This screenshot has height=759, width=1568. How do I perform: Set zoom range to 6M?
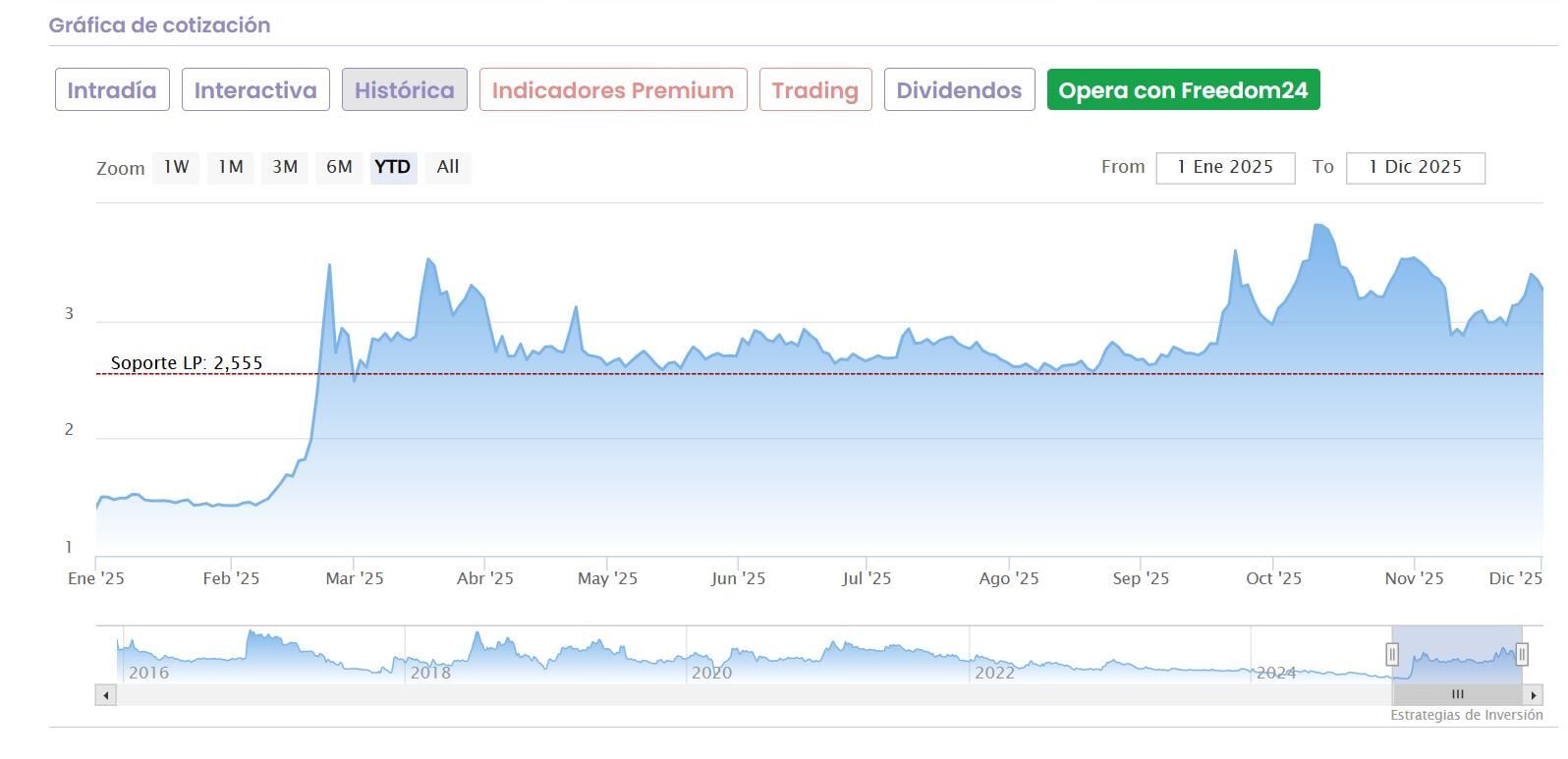[339, 167]
